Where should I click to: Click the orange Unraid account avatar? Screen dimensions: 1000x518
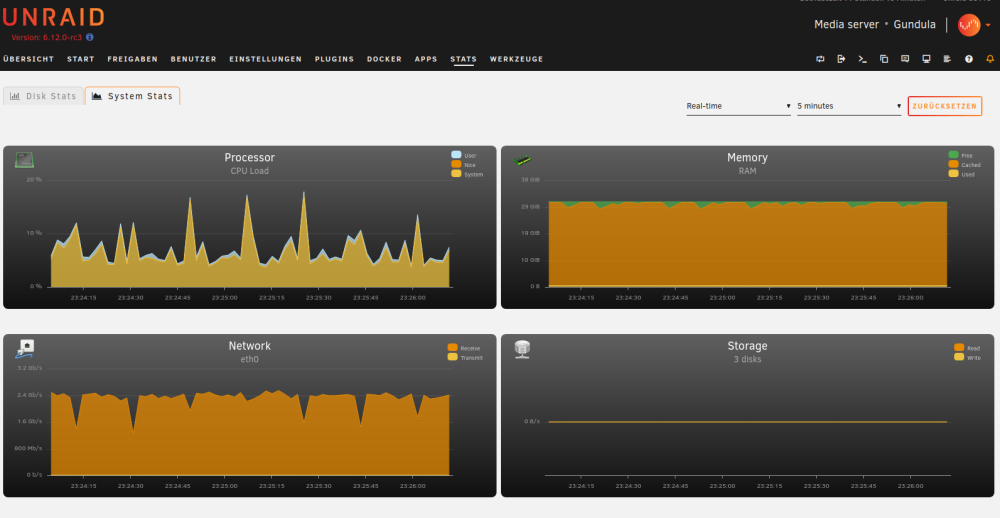969,25
